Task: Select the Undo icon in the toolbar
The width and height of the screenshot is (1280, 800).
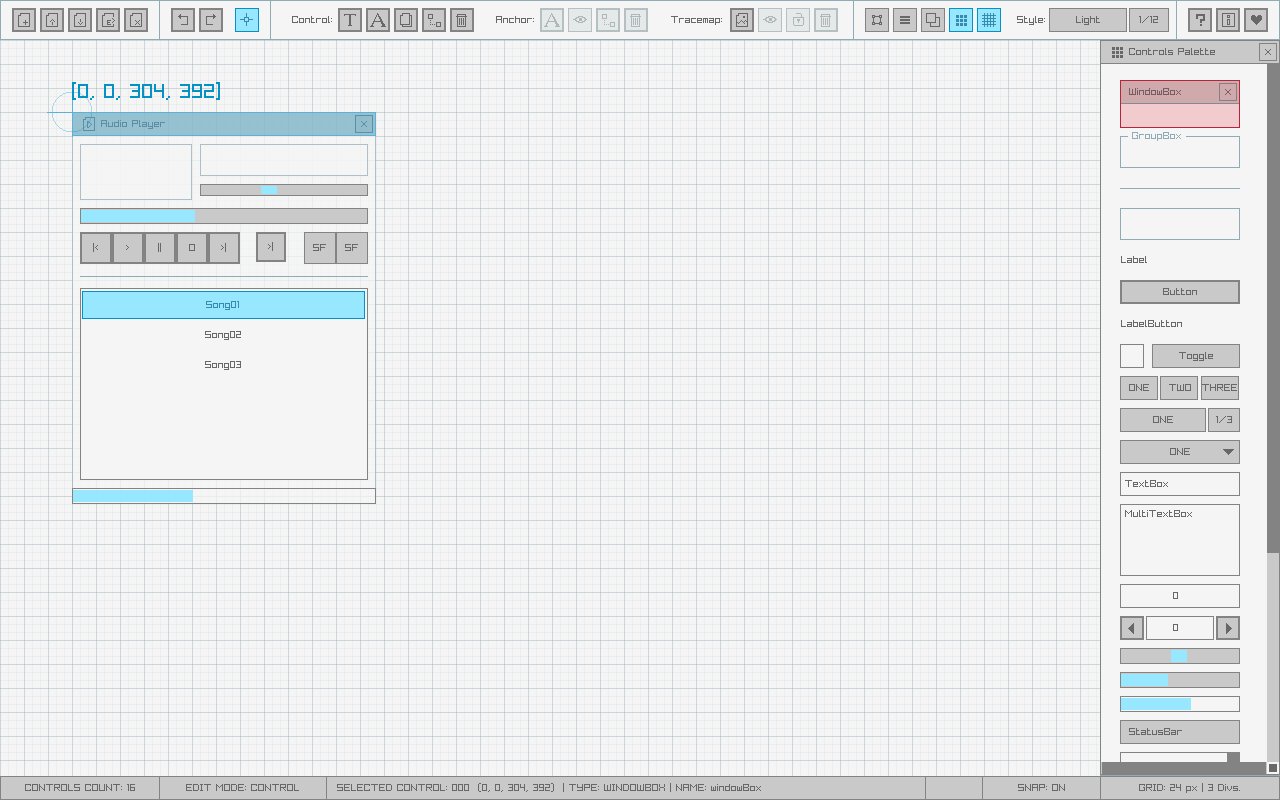Action: 183,19
